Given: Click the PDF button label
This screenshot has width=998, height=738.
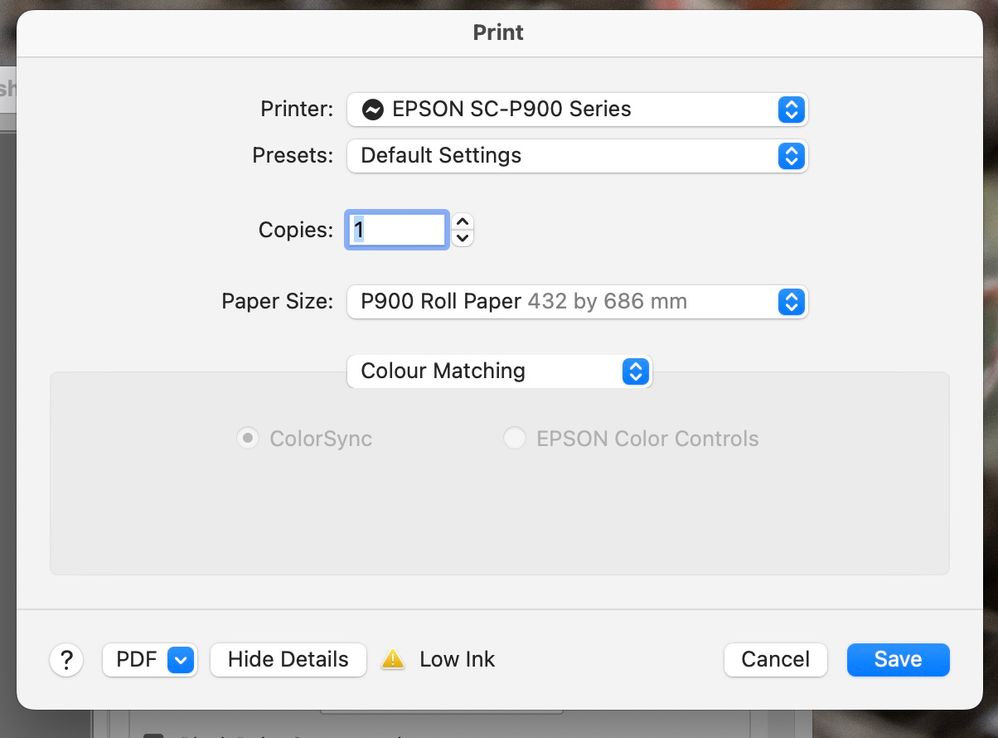Looking at the screenshot, I should pyautogui.click(x=136, y=660).
